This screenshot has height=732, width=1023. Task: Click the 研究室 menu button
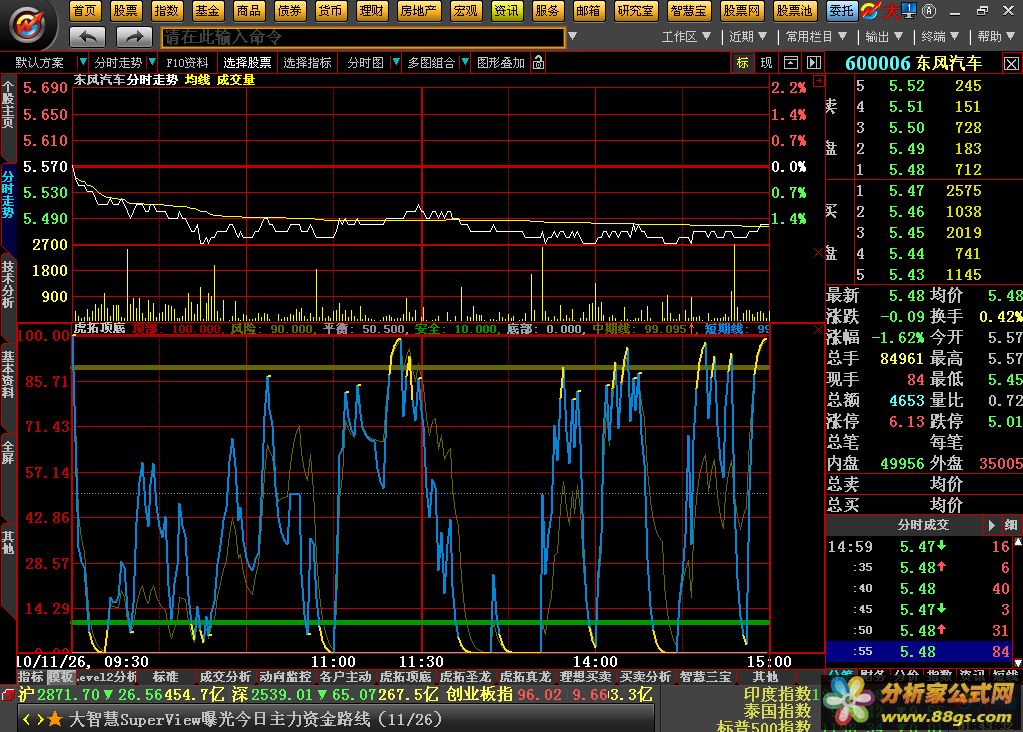tap(635, 10)
